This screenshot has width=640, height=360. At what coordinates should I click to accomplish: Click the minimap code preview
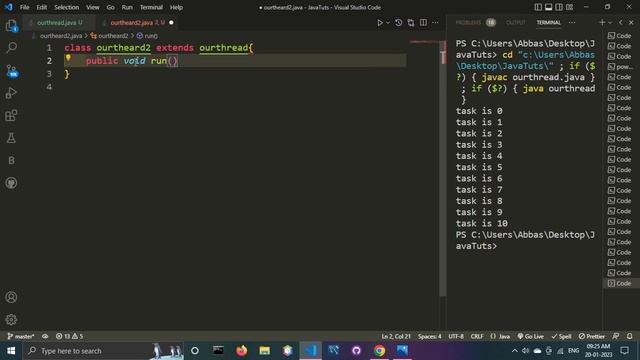424,42
